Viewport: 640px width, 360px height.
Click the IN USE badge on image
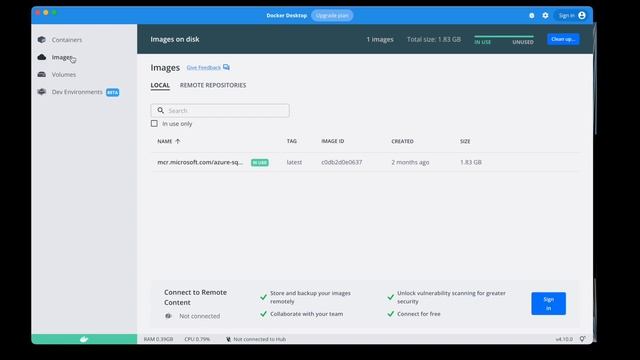point(260,162)
